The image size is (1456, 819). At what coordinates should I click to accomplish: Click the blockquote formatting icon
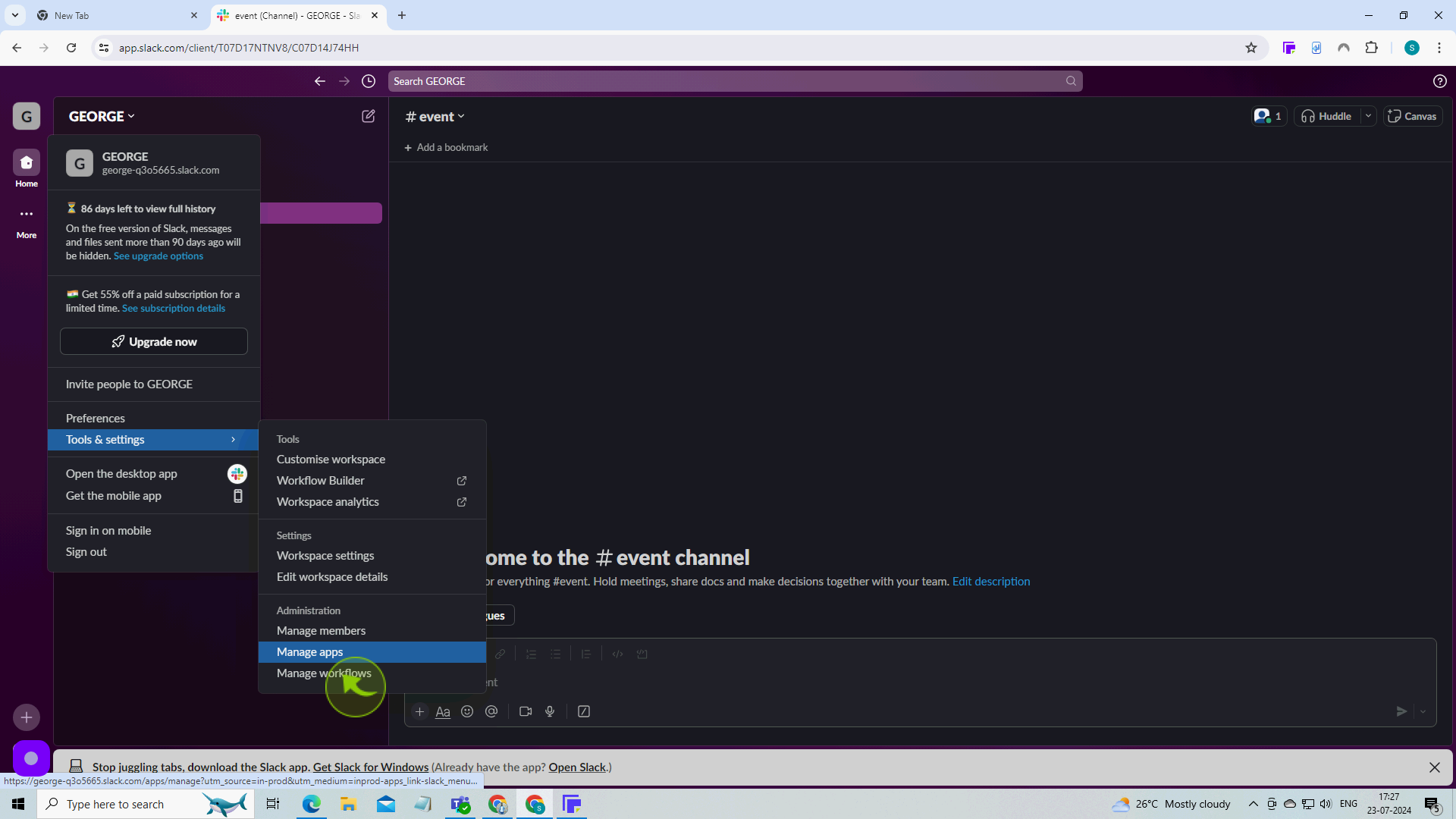(x=586, y=654)
